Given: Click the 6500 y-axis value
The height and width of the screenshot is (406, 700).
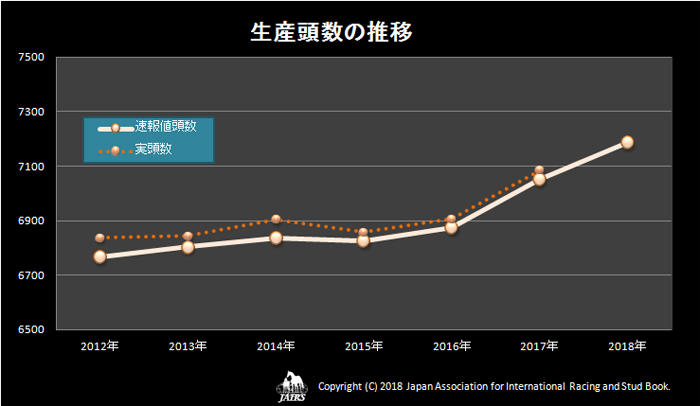Looking at the screenshot, I should point(31,330).
